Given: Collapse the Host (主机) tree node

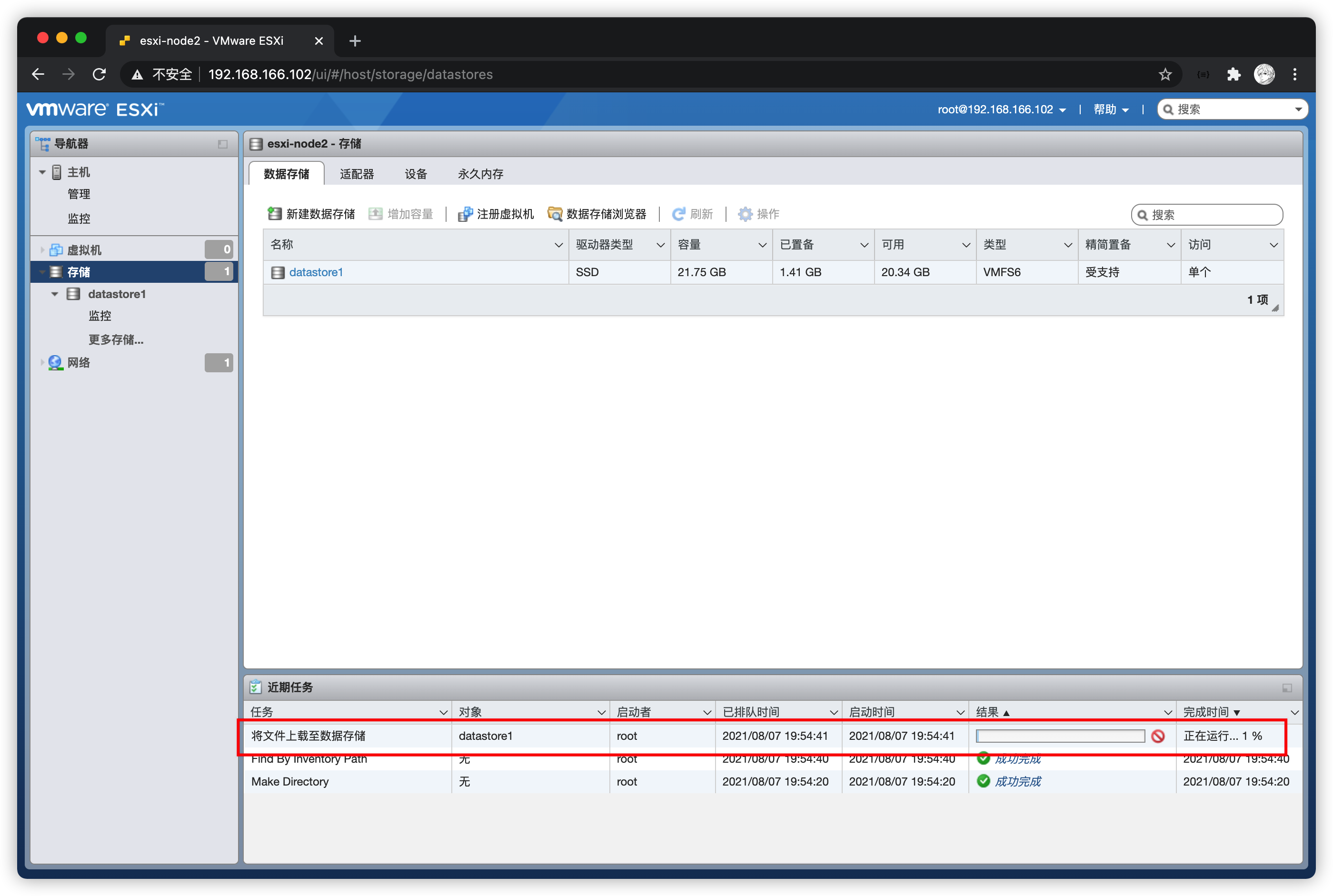Looking at the screenshot, I should [x=42, y=172].
